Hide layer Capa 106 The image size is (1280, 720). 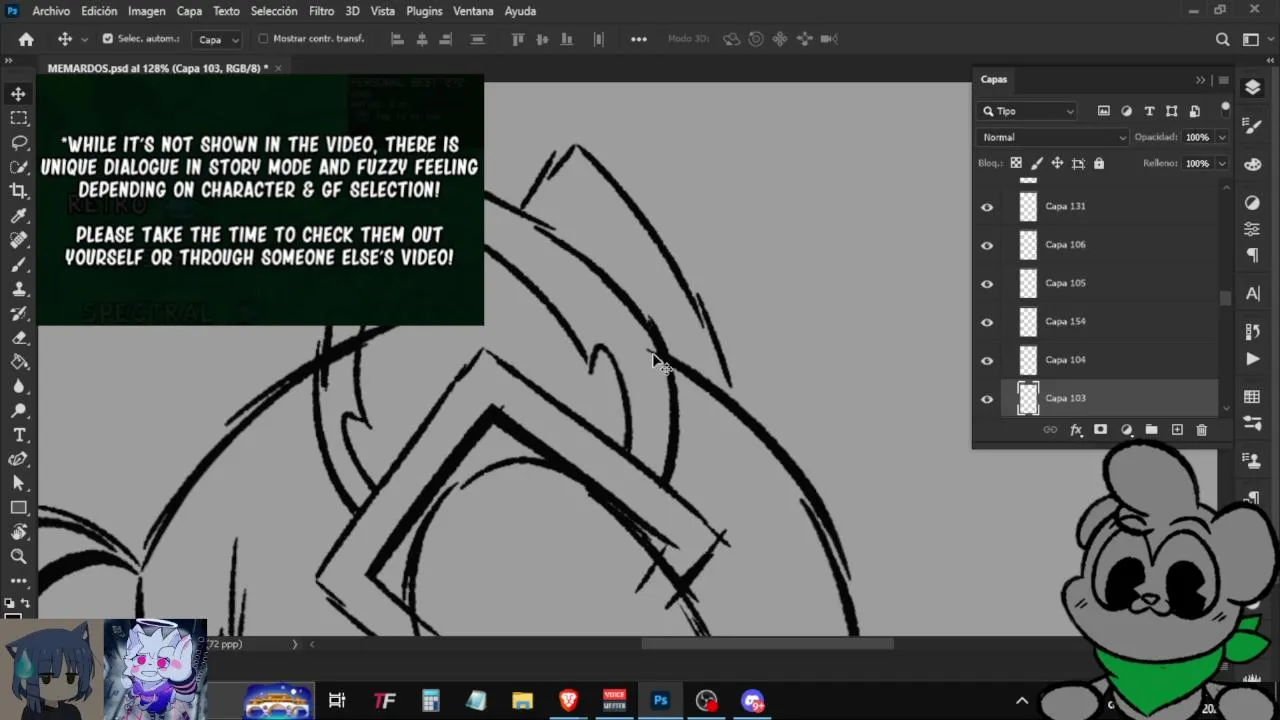(987, 245)
